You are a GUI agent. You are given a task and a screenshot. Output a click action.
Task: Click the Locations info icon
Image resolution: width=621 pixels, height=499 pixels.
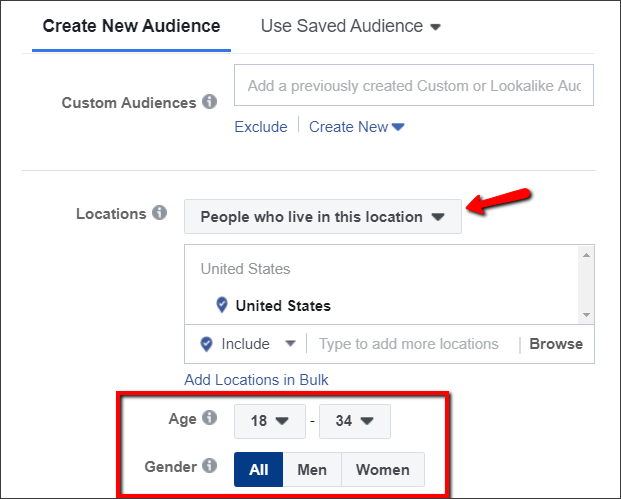click(160, 213)
